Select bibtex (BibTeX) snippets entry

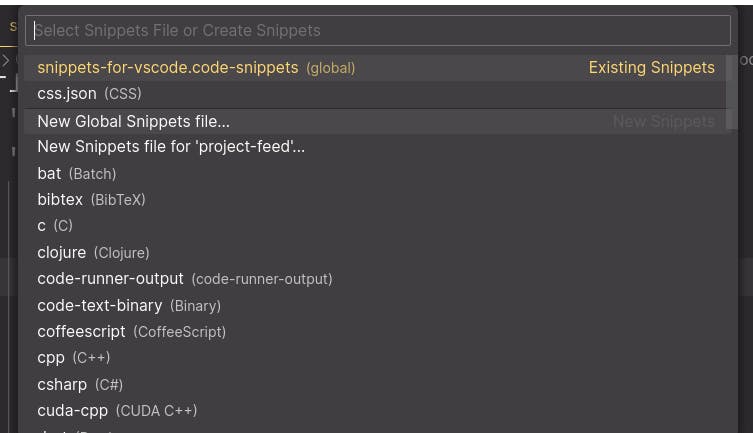91,200
